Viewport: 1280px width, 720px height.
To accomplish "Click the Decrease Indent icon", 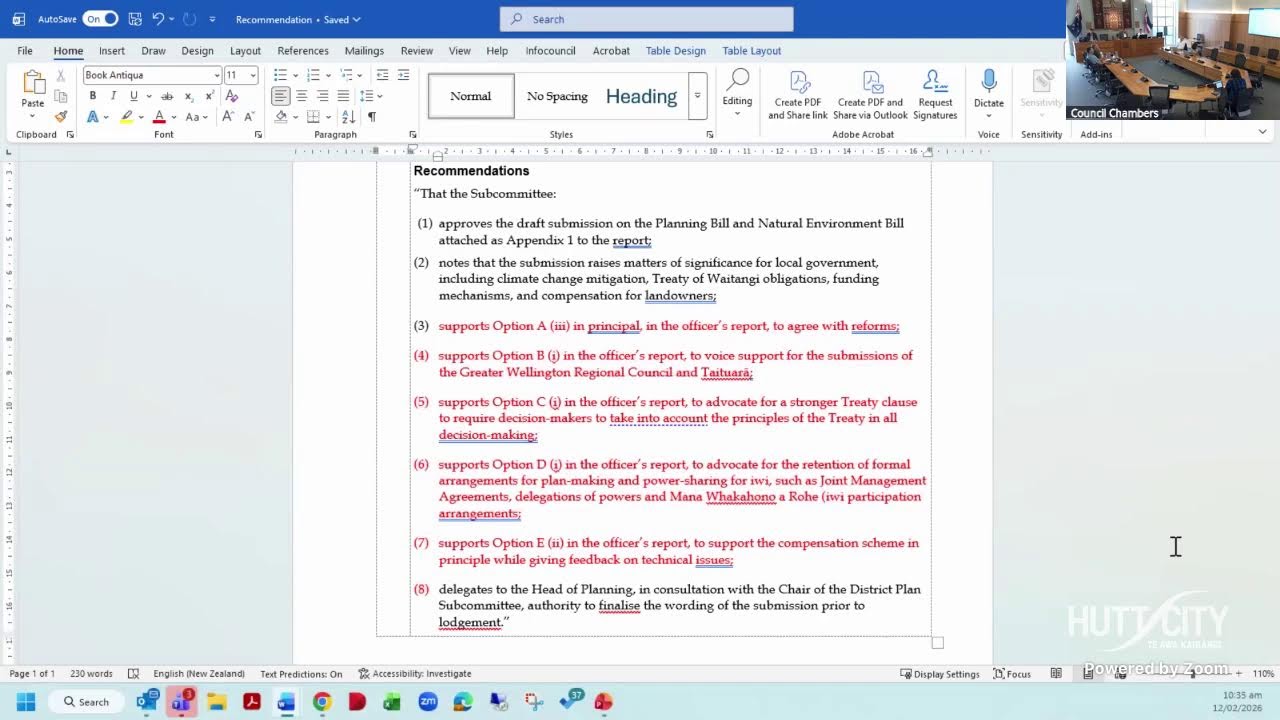I will [x=382, y=76].
